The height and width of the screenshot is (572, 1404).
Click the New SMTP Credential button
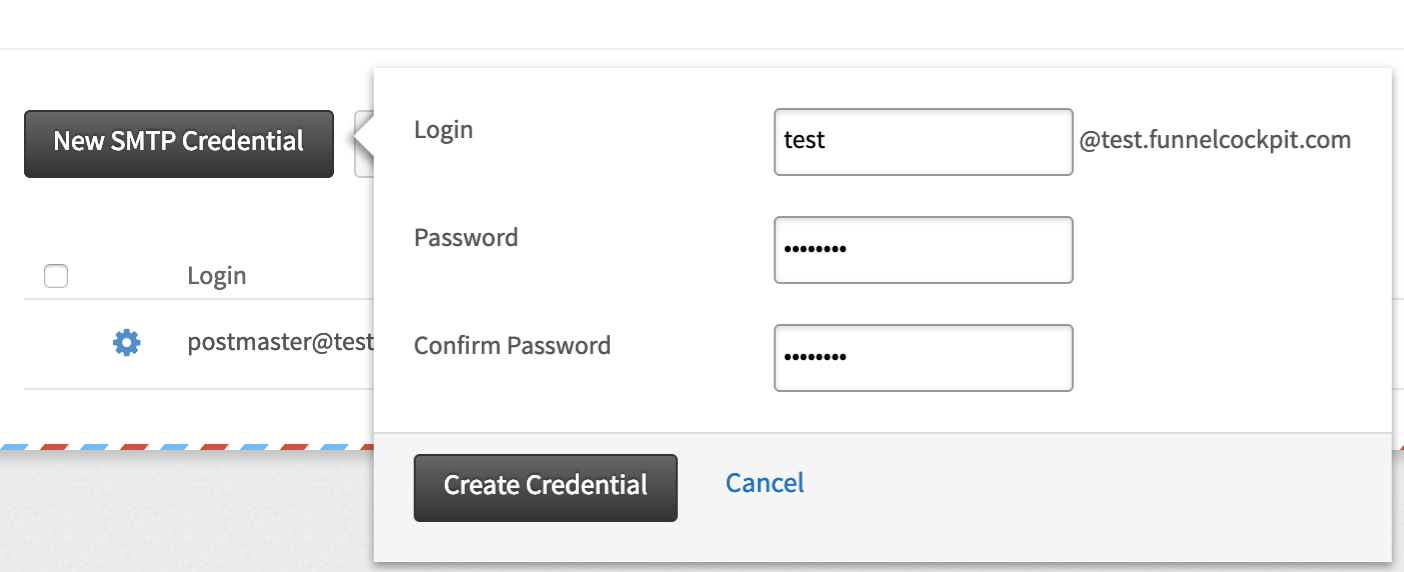coord(179,144)
